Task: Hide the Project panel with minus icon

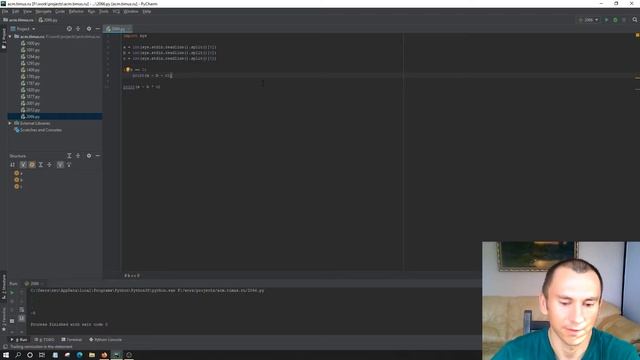Action: 98,29
